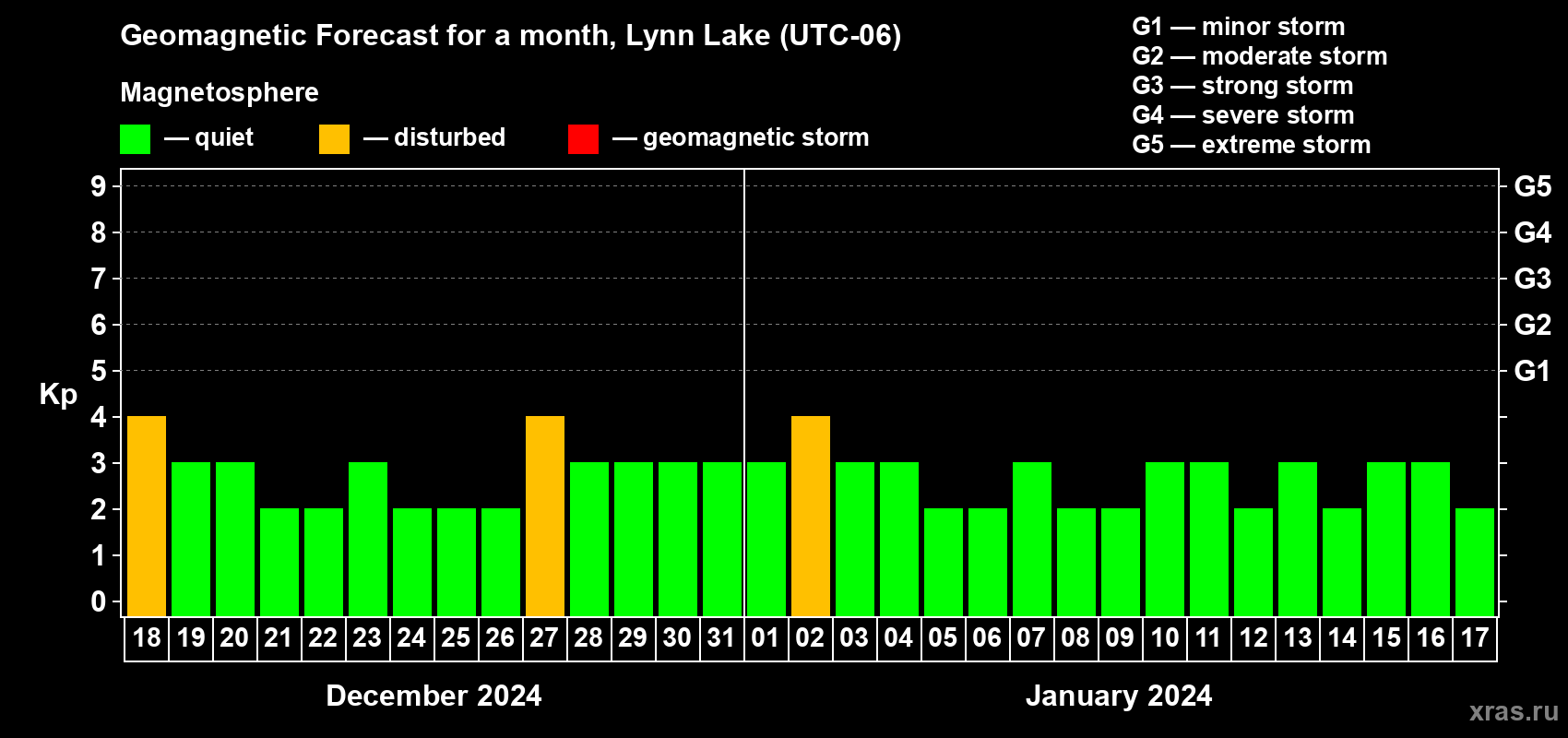
Task: Click the green quiet legend swatch
Action: [136, 139]
